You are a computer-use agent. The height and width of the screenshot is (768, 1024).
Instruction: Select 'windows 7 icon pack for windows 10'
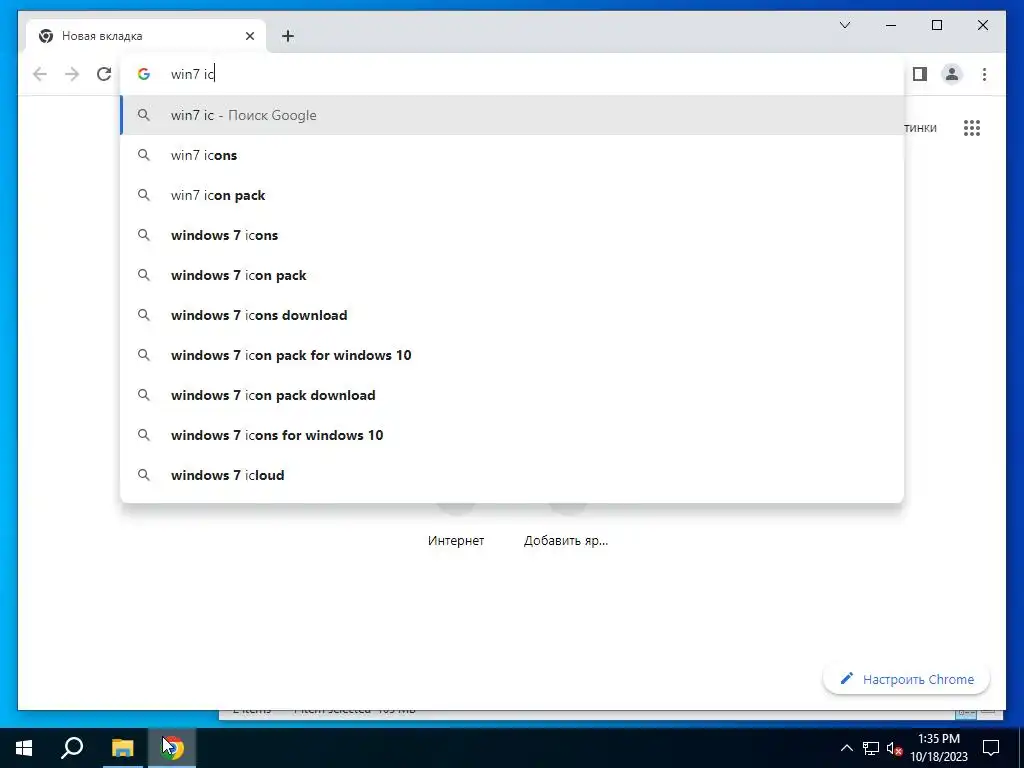tap(512, 355)
